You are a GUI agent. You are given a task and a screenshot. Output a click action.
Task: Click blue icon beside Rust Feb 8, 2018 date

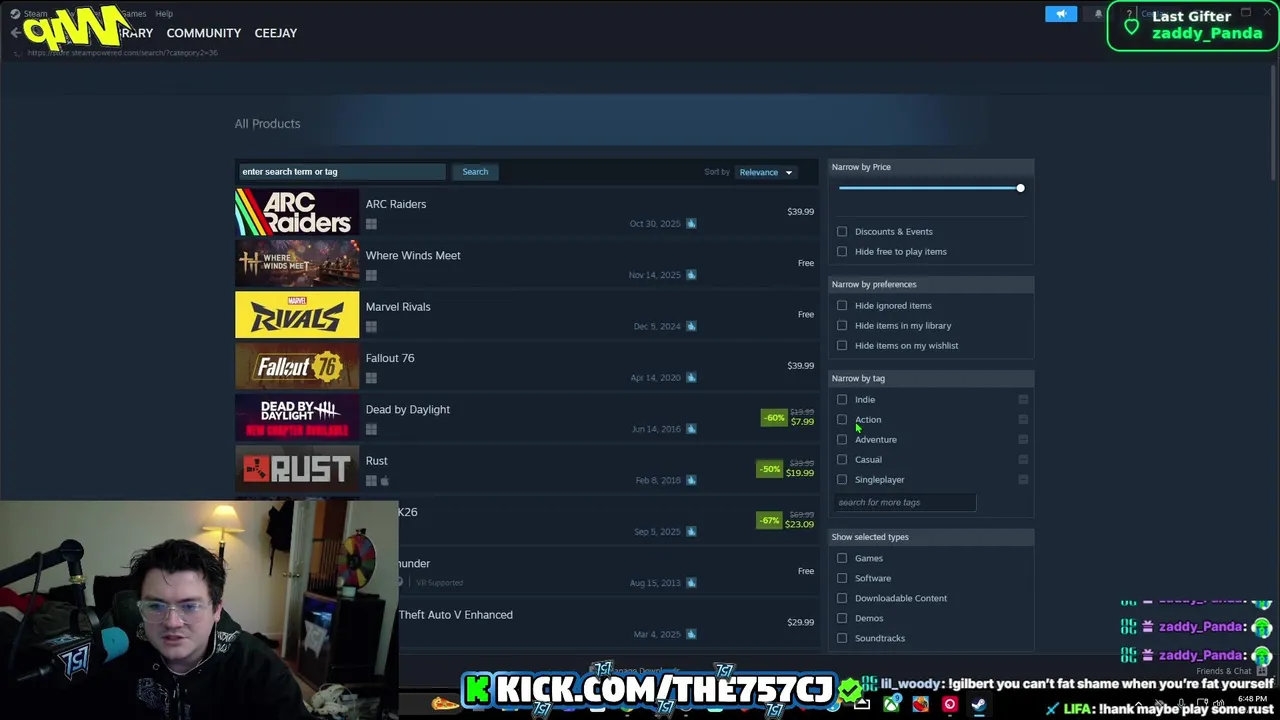click(x=691, y=480)
